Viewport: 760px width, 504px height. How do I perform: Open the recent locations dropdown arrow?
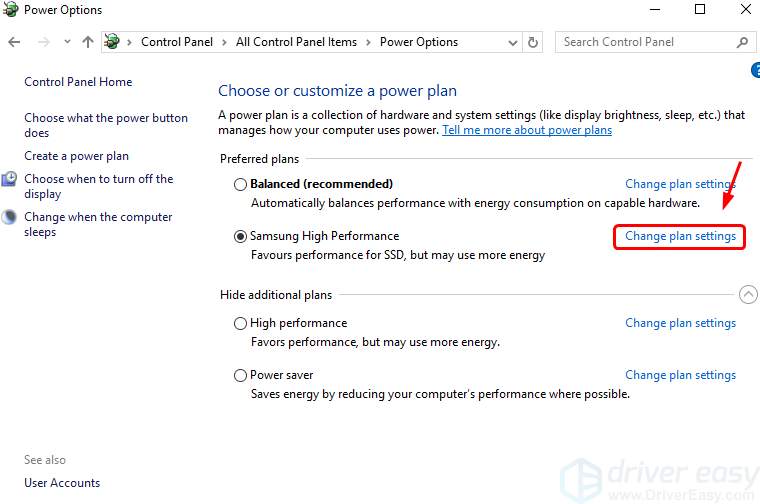click(67, 42)
